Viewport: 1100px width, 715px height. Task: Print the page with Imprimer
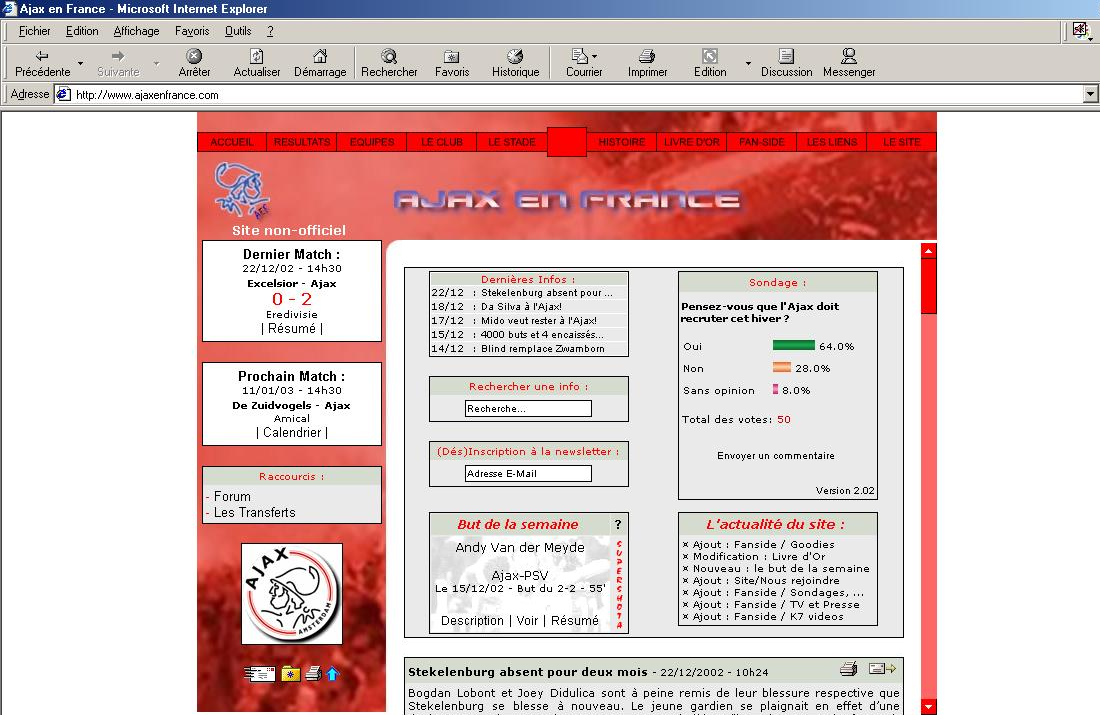click(647, 63)
